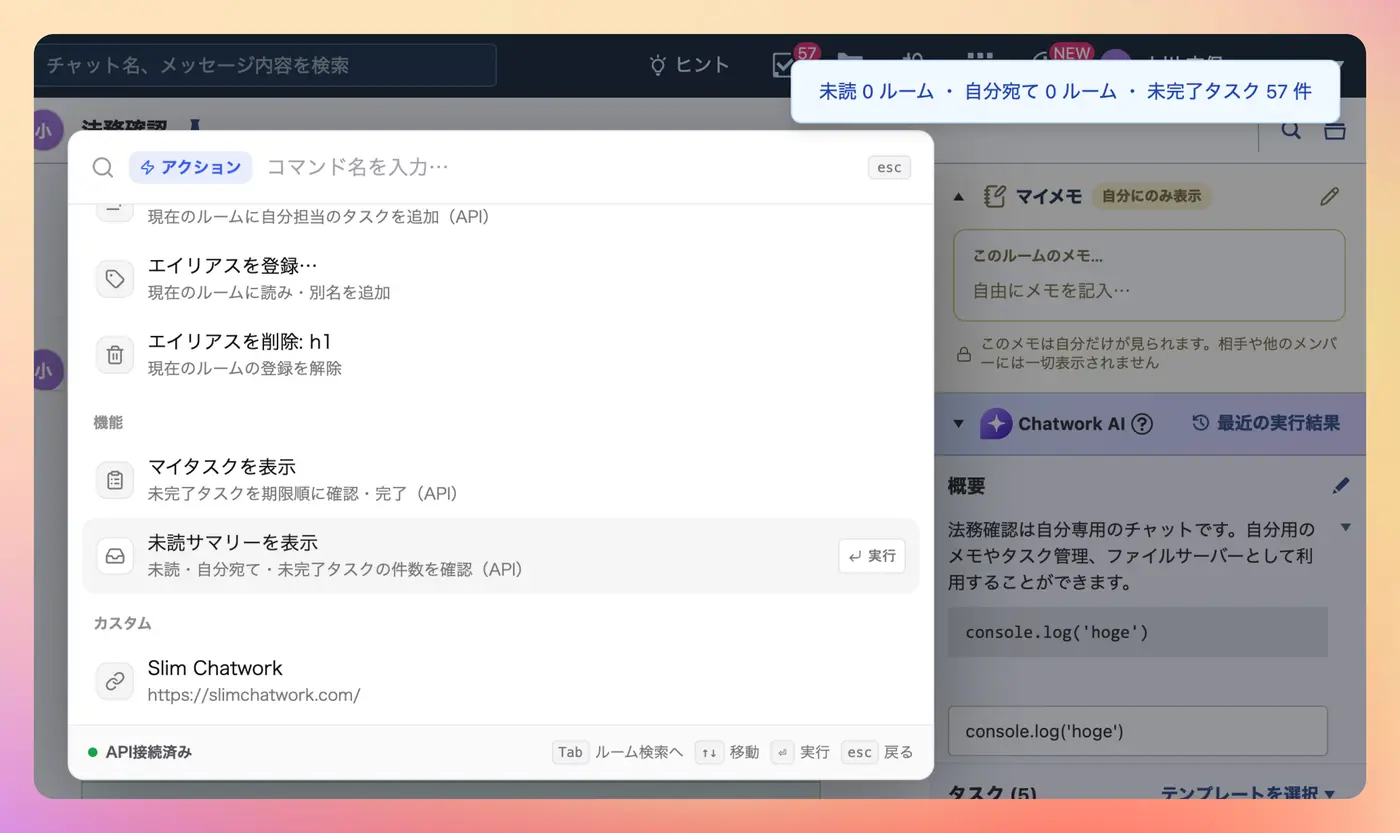The image size is (1400, 833).
Task: Click the Tab ルーム検索へ hint
Action: 617,752
